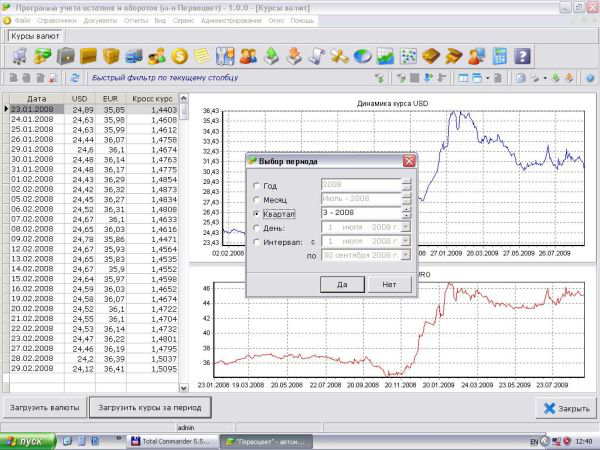Click the table scrollbar up arrow
600x450 pixels.
point(184,98)
